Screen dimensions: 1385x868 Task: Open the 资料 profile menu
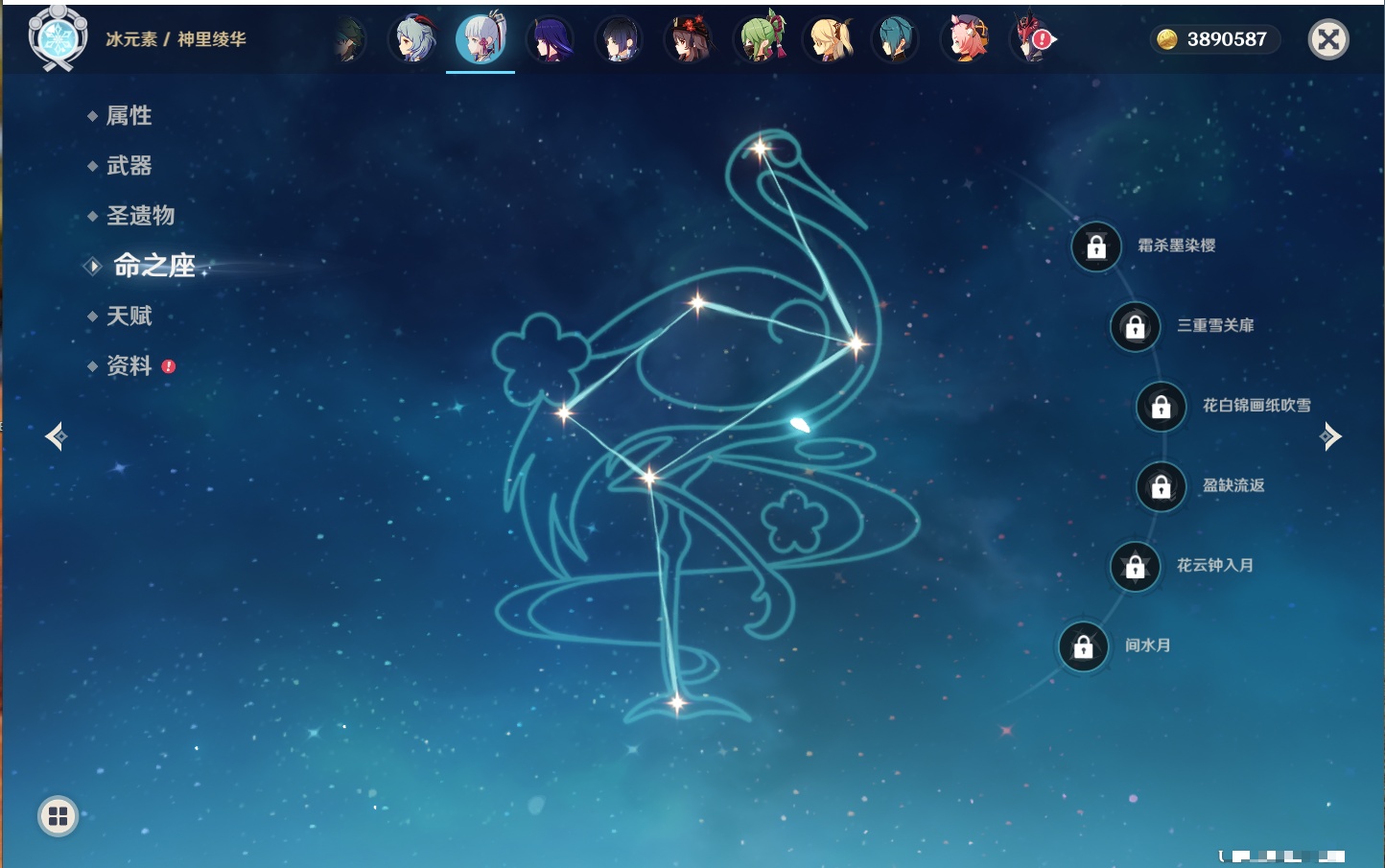point(129,365)
